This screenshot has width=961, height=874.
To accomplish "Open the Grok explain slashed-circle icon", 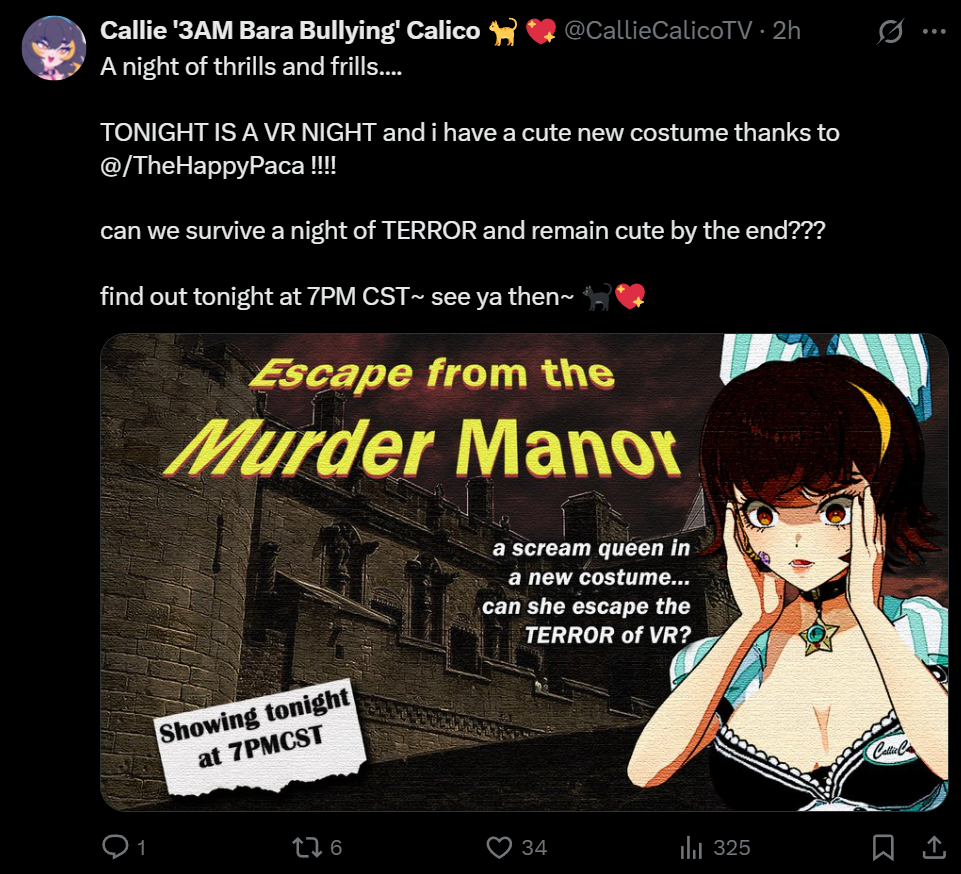I will 889,31.
